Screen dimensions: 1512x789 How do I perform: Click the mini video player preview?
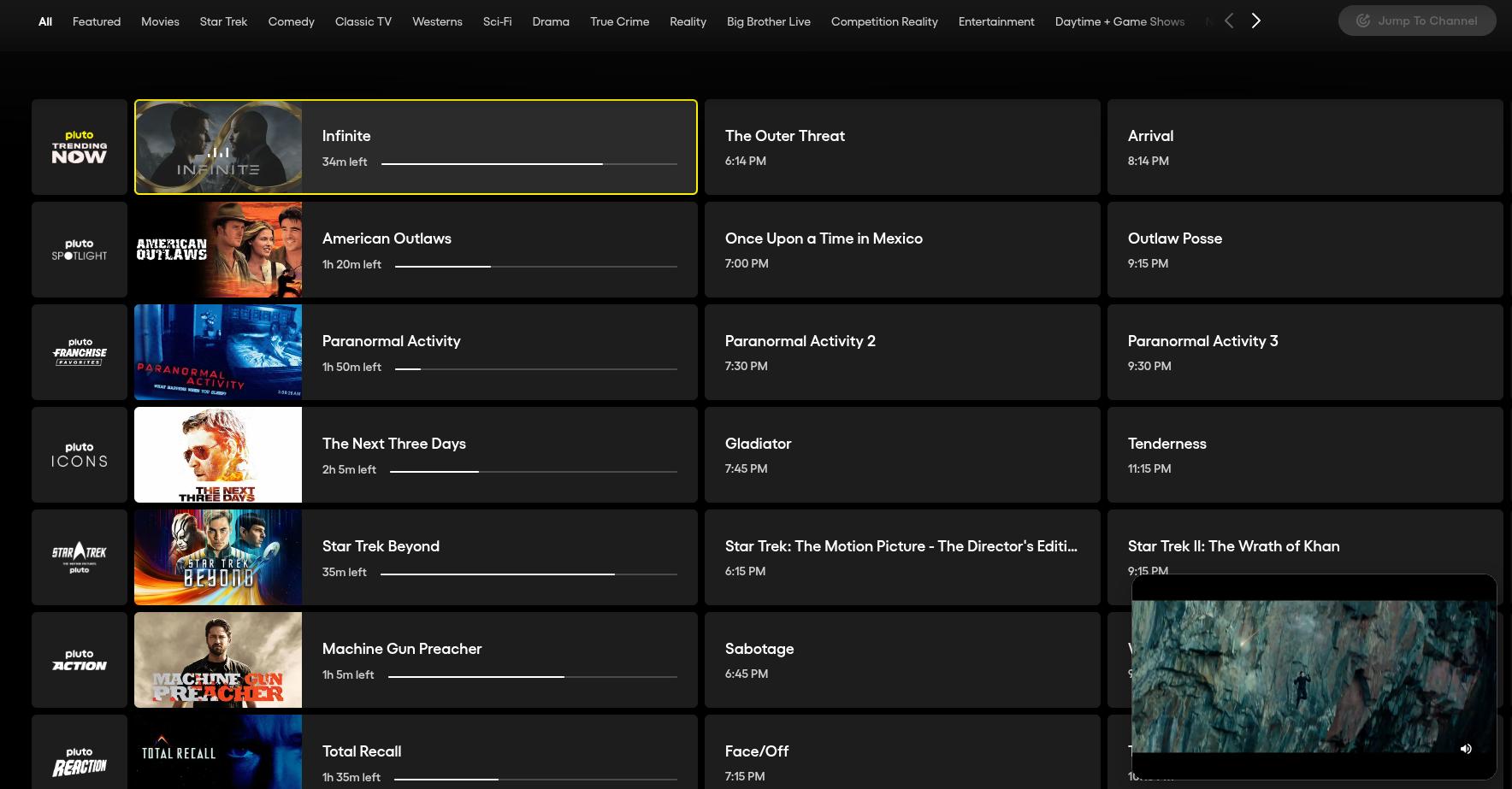(x=1314, y=676)
